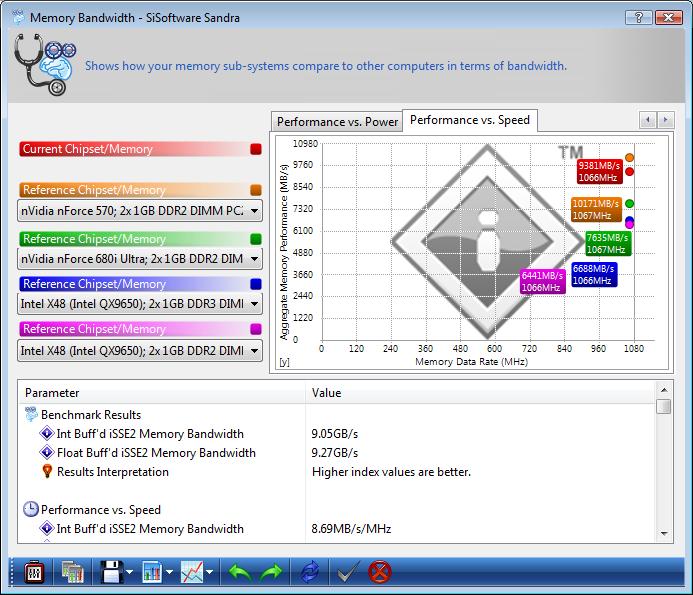693x595 pixels.
Task: Expand the bar chart icon's dropdown arrow
Action: point(170,572)
